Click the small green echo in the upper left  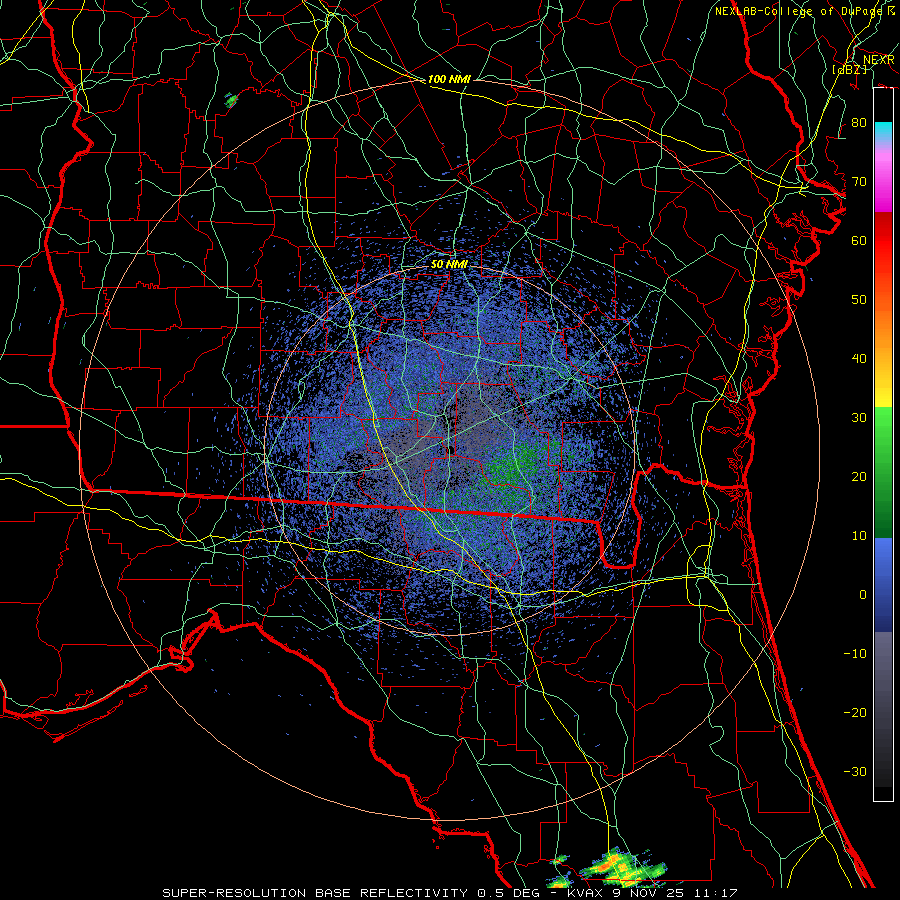231,100
